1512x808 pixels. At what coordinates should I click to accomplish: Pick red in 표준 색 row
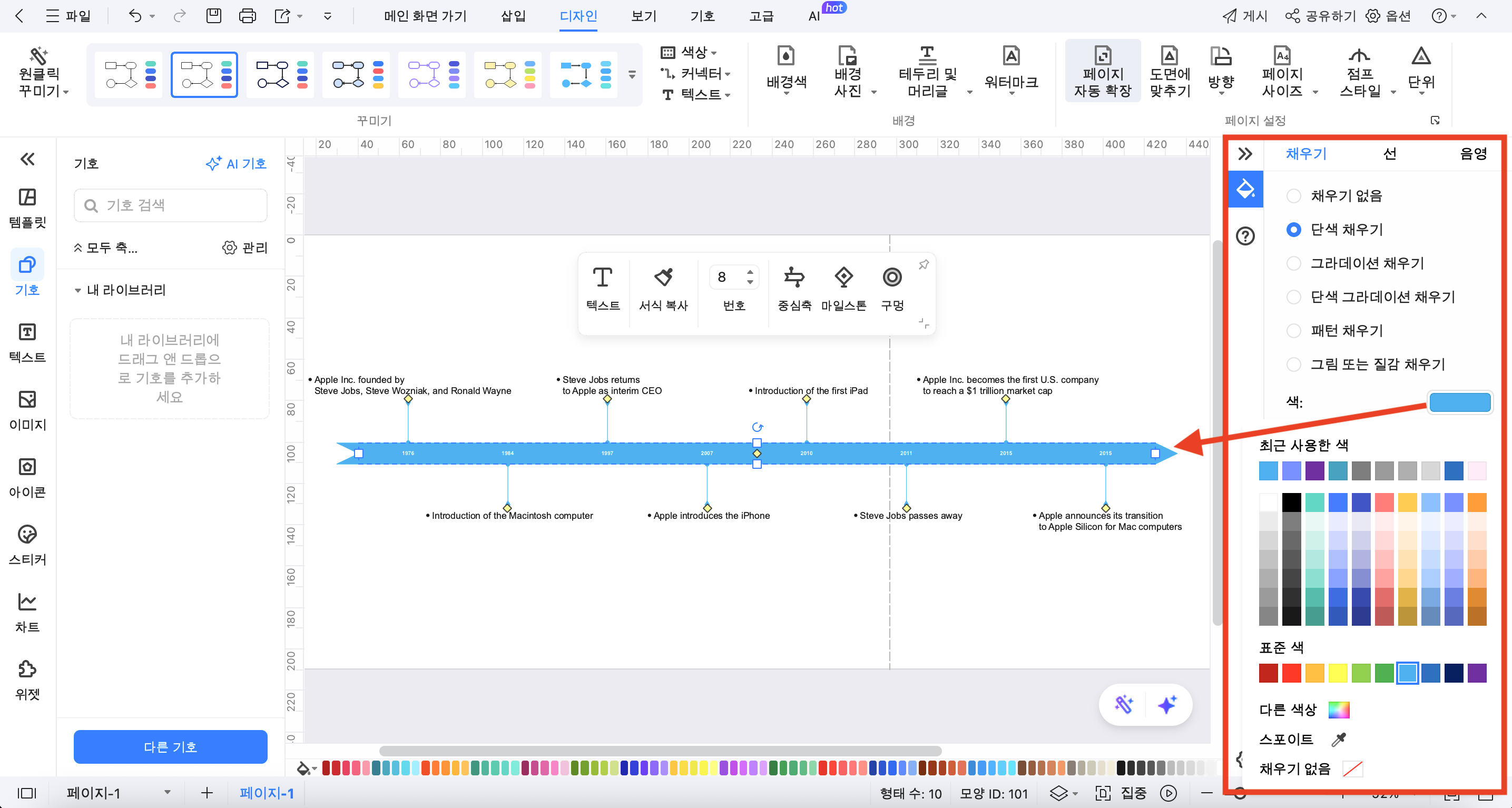click(1291, 673)
